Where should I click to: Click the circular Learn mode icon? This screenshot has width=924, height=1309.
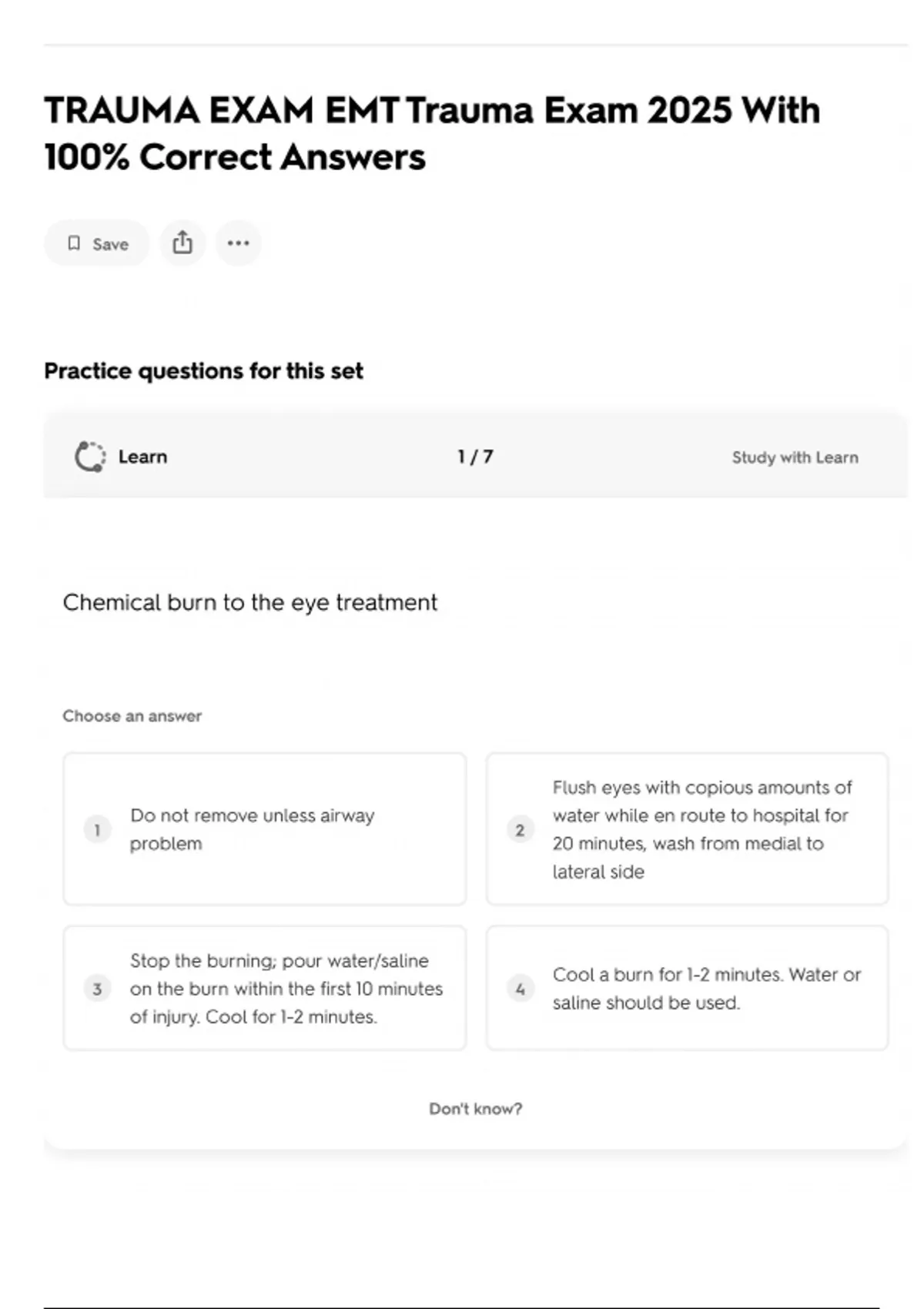click(x=90, y=457)
